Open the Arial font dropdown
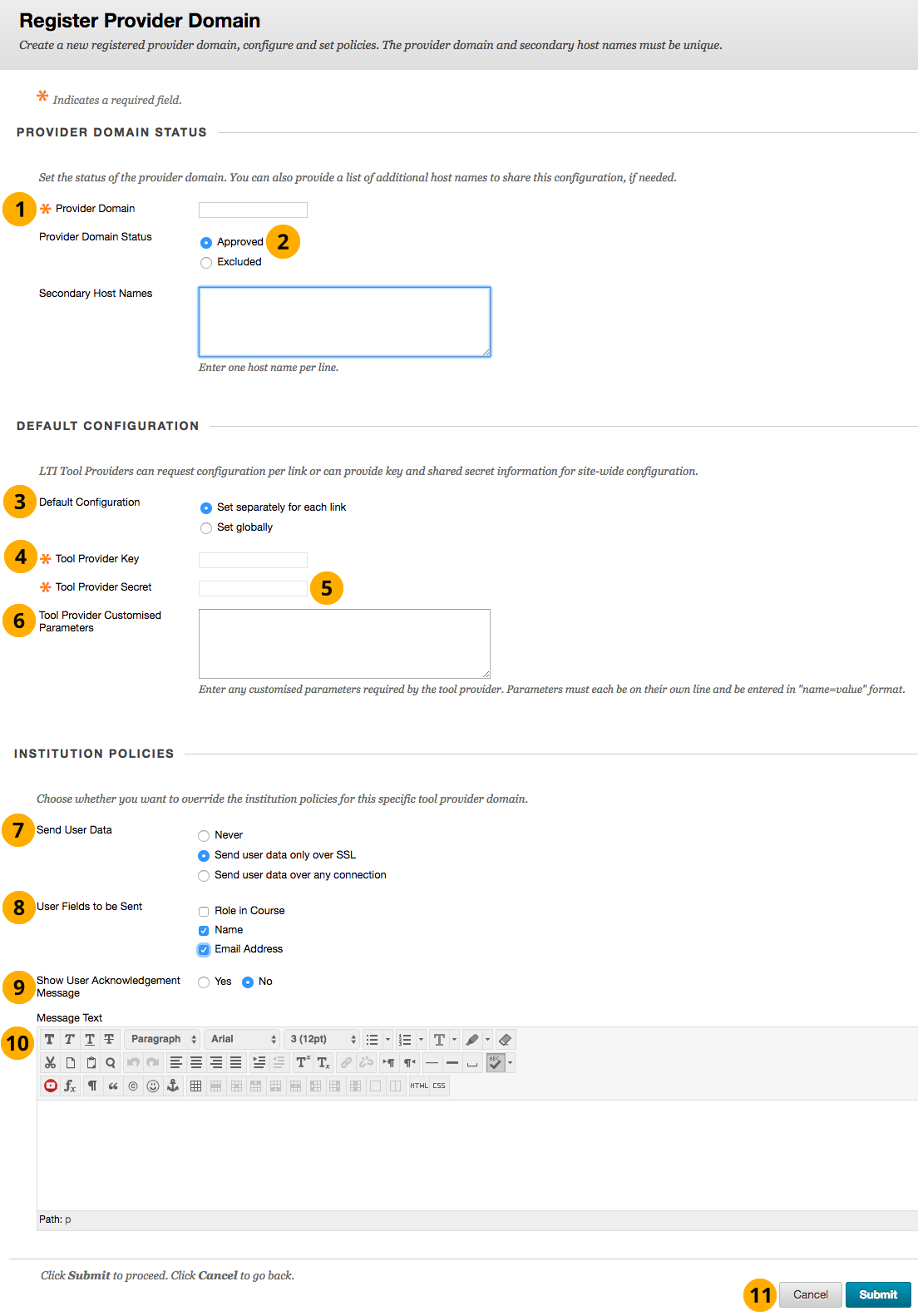The image size is (918, 1316). [242, 1039]
